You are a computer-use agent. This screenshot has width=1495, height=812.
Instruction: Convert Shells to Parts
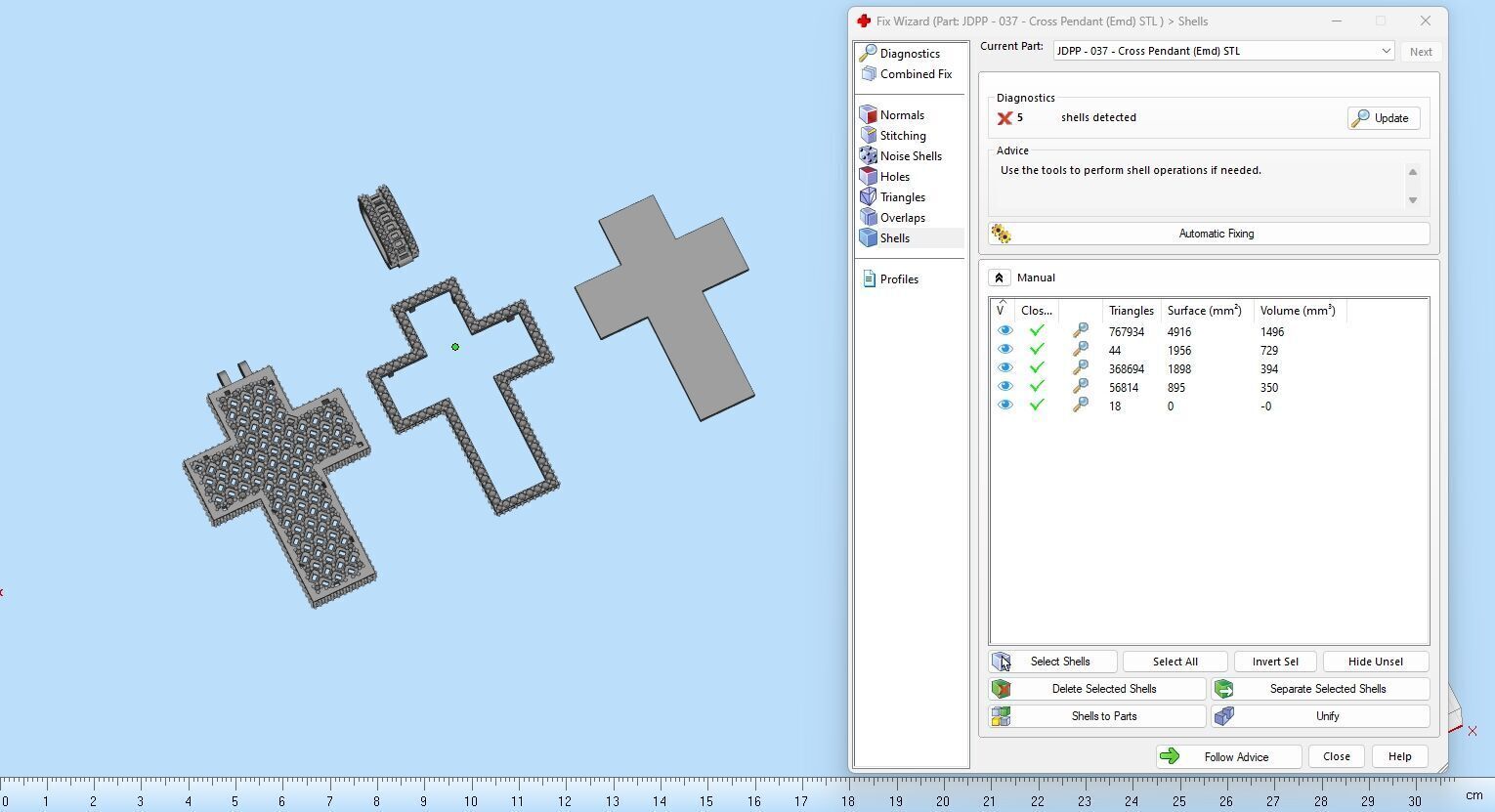[x=1097, y=716]
